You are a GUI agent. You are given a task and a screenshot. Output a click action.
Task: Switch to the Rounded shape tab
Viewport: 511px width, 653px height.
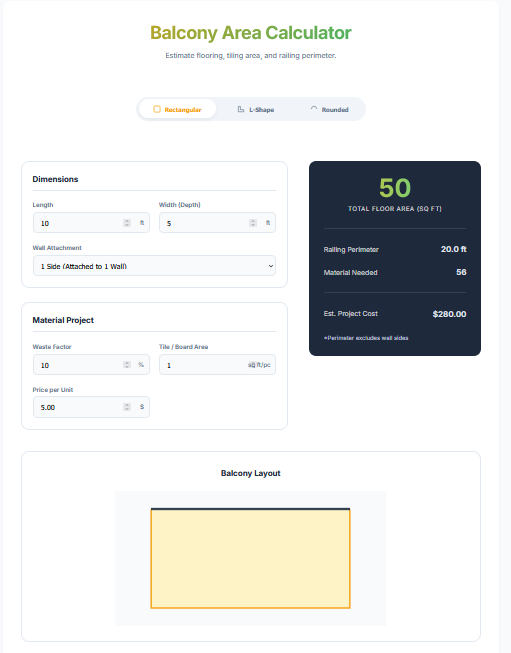click(x=329, y=109)
